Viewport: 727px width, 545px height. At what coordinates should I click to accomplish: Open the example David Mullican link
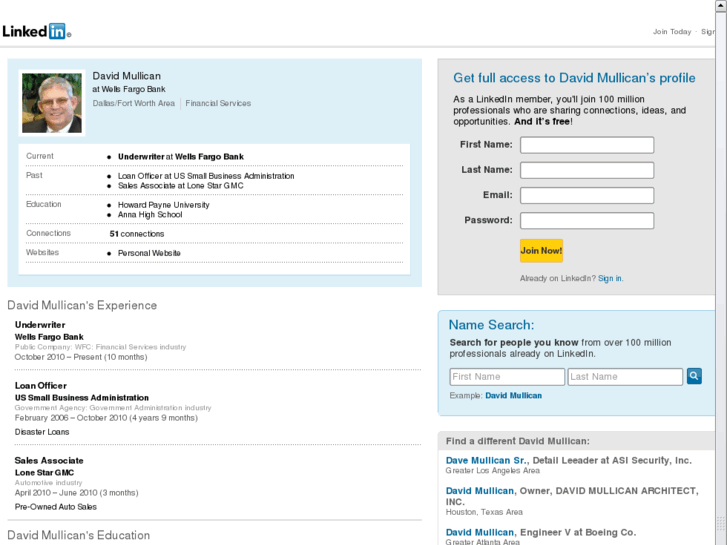[513, 396]
